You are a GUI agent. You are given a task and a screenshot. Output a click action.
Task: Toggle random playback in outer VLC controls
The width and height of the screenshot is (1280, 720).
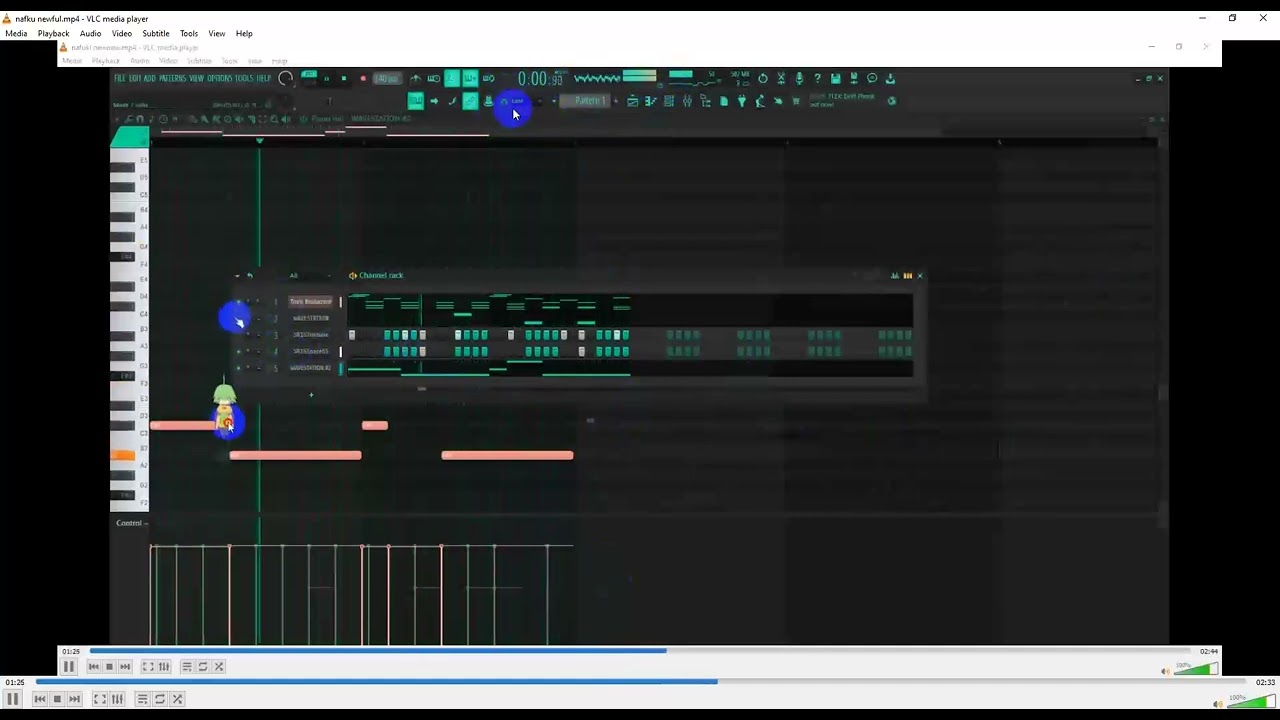coord(177,699)
